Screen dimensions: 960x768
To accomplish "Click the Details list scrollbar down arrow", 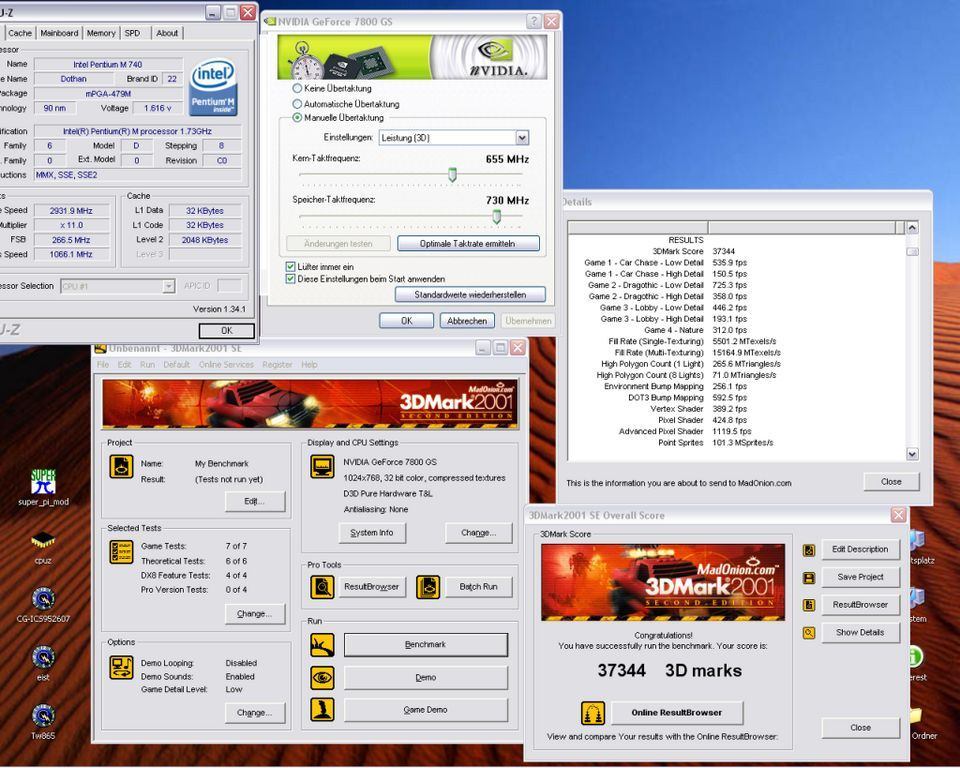I will 912,454.
